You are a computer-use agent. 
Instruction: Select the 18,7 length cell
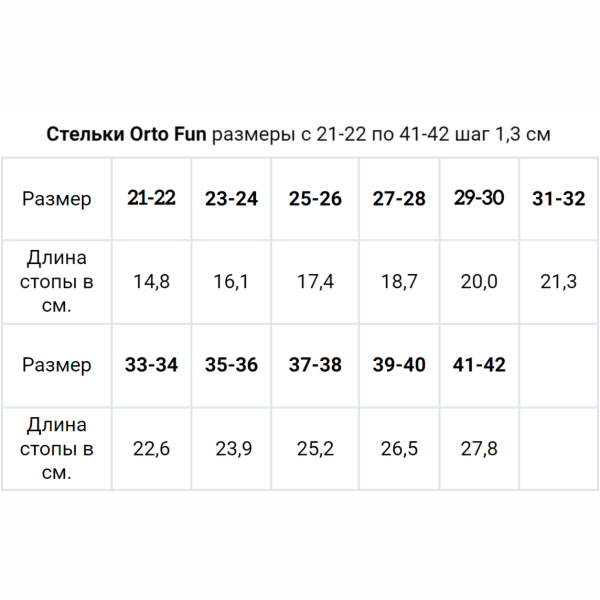coord(399,282)
